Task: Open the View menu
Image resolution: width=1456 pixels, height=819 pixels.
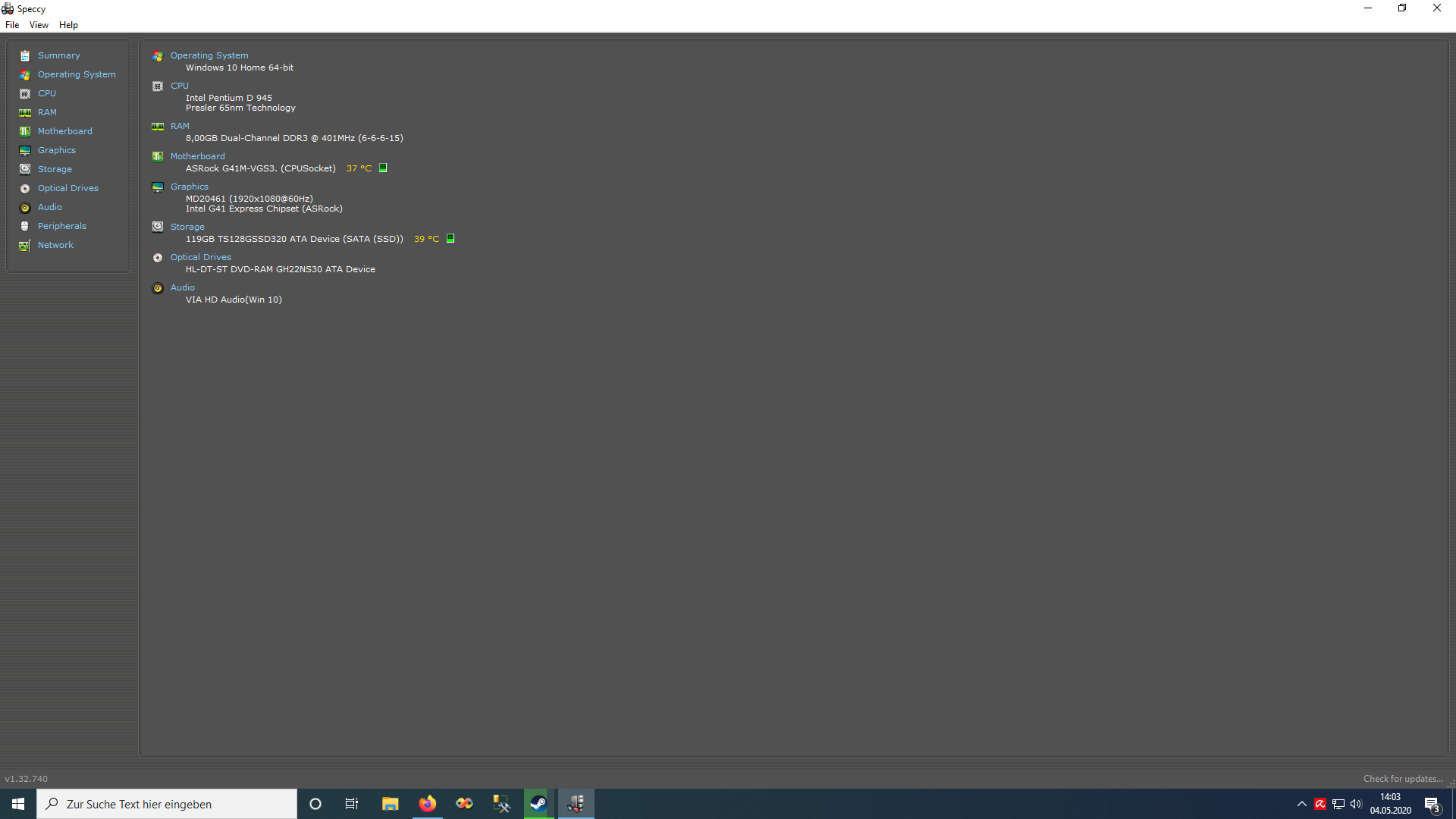Action: click(x=39, y=24)
